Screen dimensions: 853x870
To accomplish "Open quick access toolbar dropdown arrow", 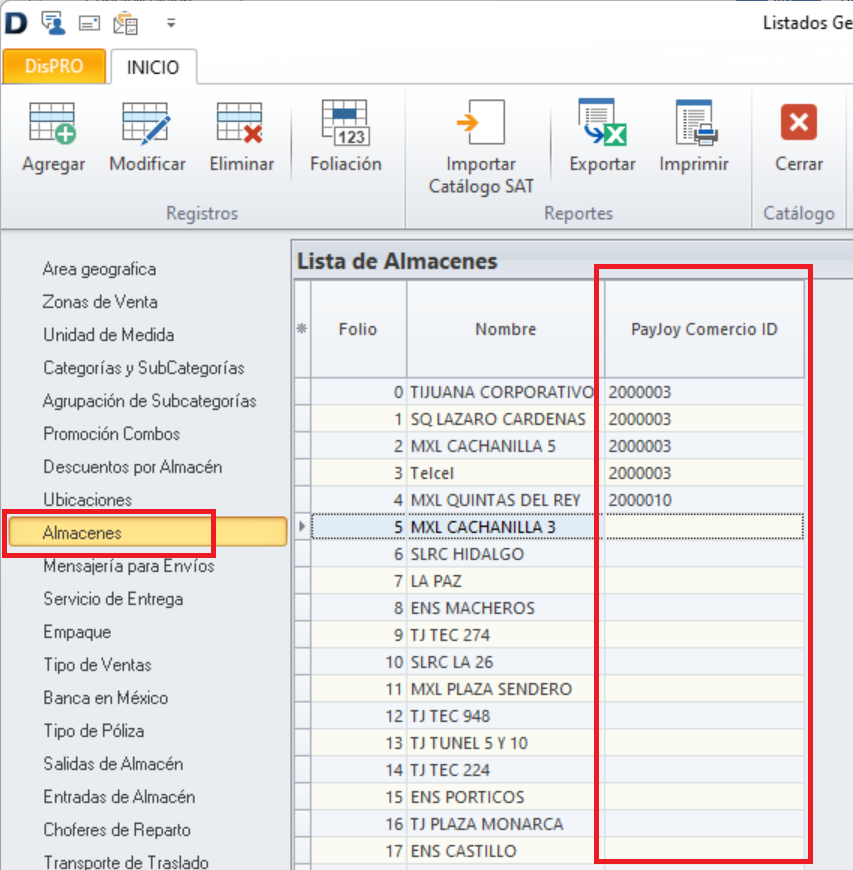I will click(x=171, y=21).
